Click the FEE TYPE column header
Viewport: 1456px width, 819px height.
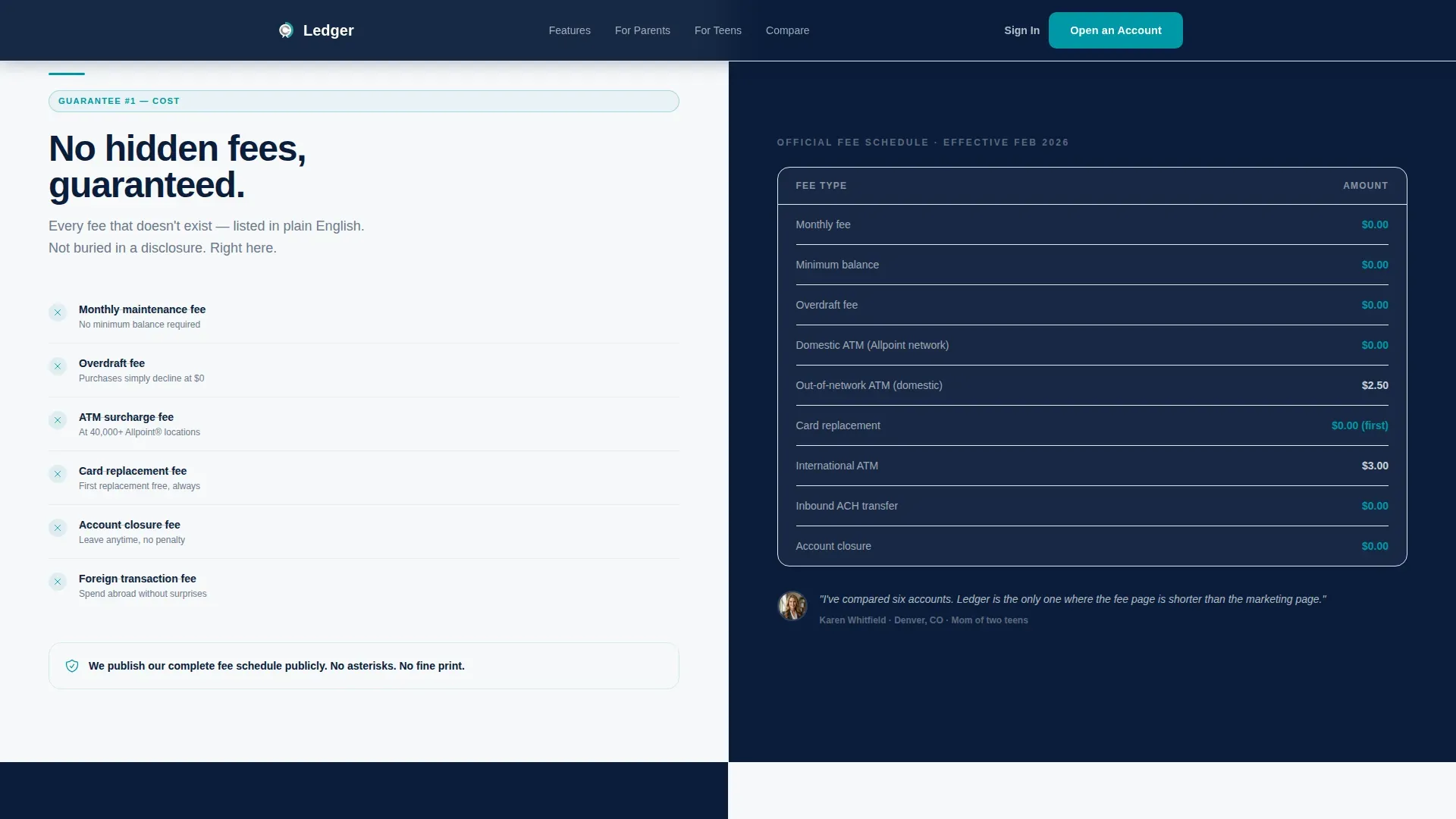pyautogui.click(x=821, y=186)
